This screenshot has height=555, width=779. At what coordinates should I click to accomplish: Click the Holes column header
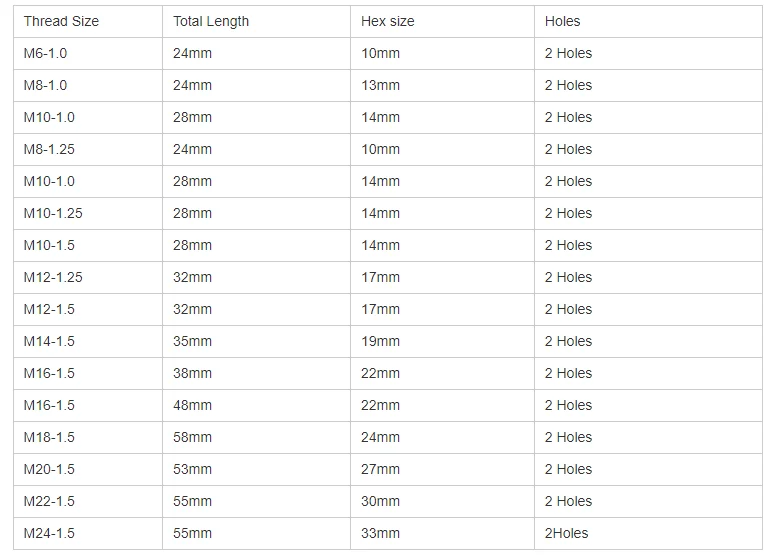point(562,21)
